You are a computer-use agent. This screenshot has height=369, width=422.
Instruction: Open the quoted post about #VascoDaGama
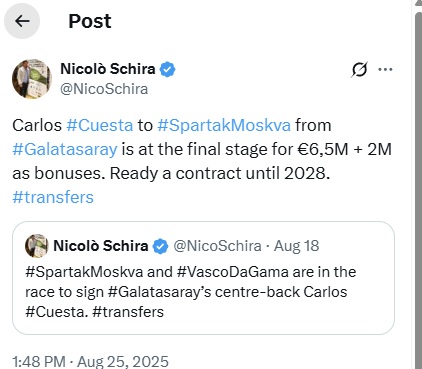pos(203,278)
